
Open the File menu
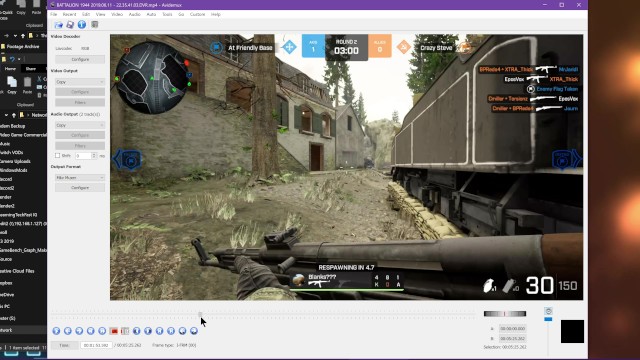coord(54,14)
